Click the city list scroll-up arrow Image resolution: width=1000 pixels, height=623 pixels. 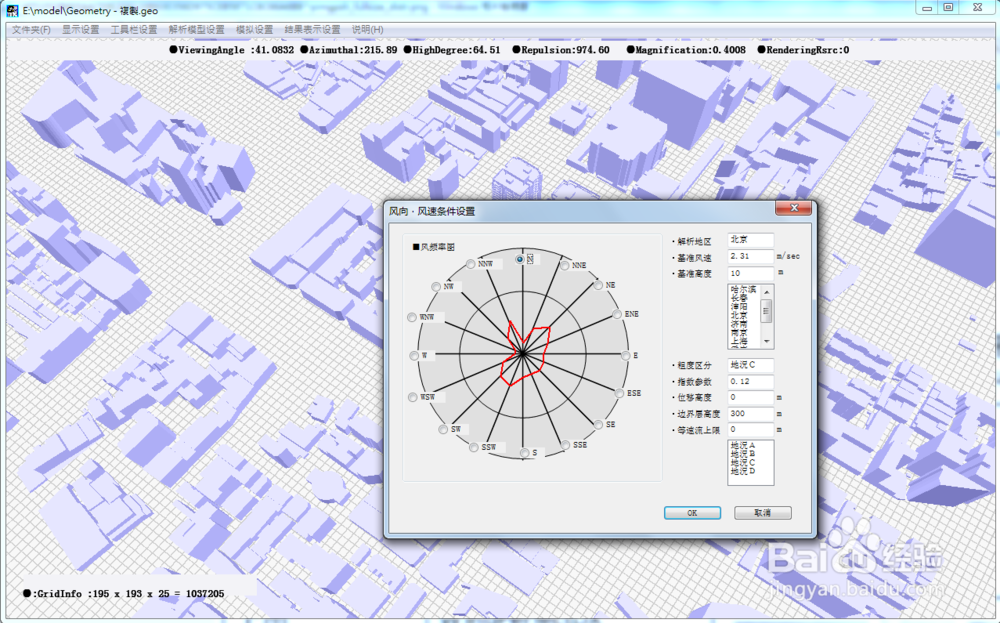pos(767,291)
